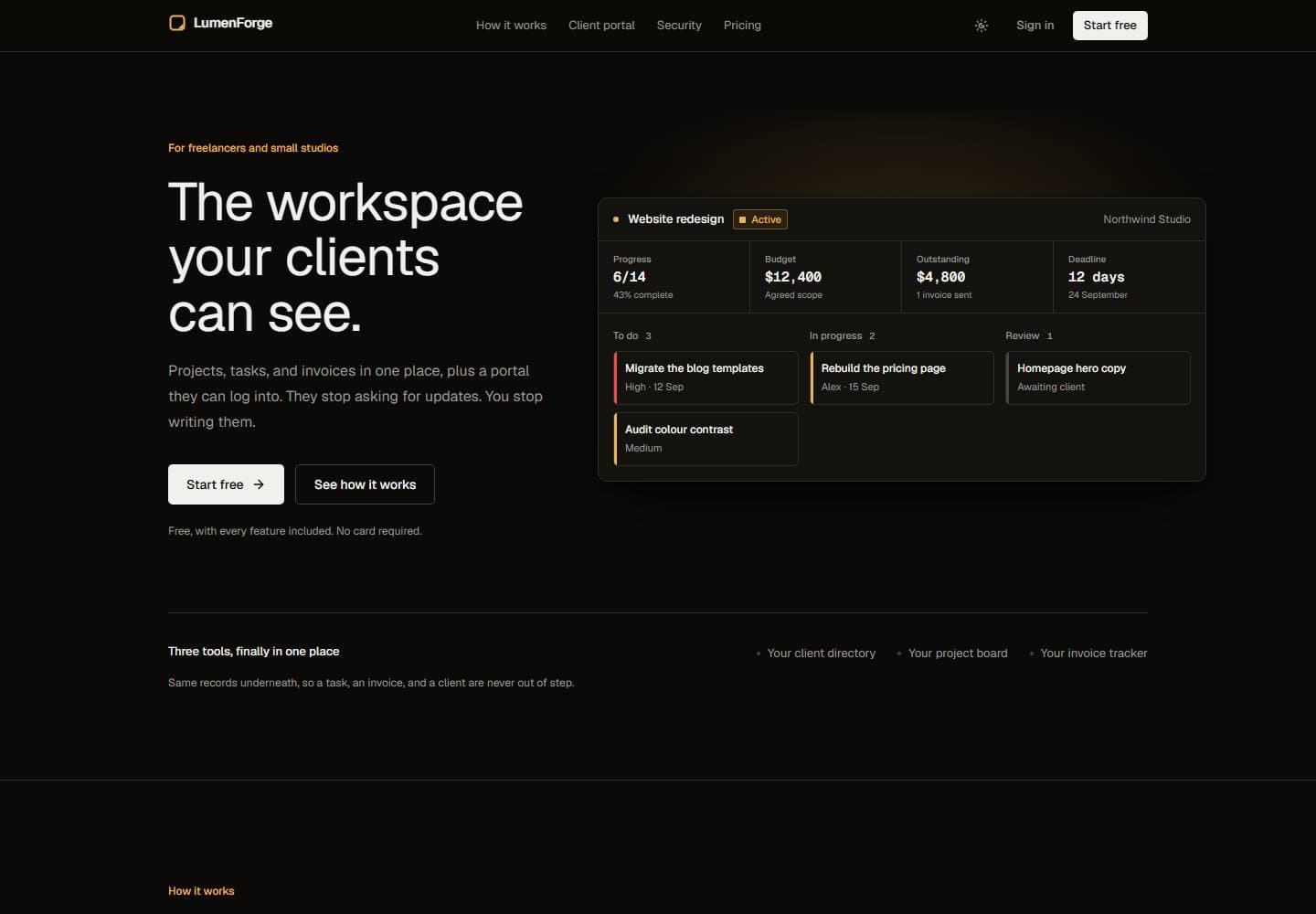View the Pricing page link
The height and width of the screenshot is (914, 1316).
(742, 26)
